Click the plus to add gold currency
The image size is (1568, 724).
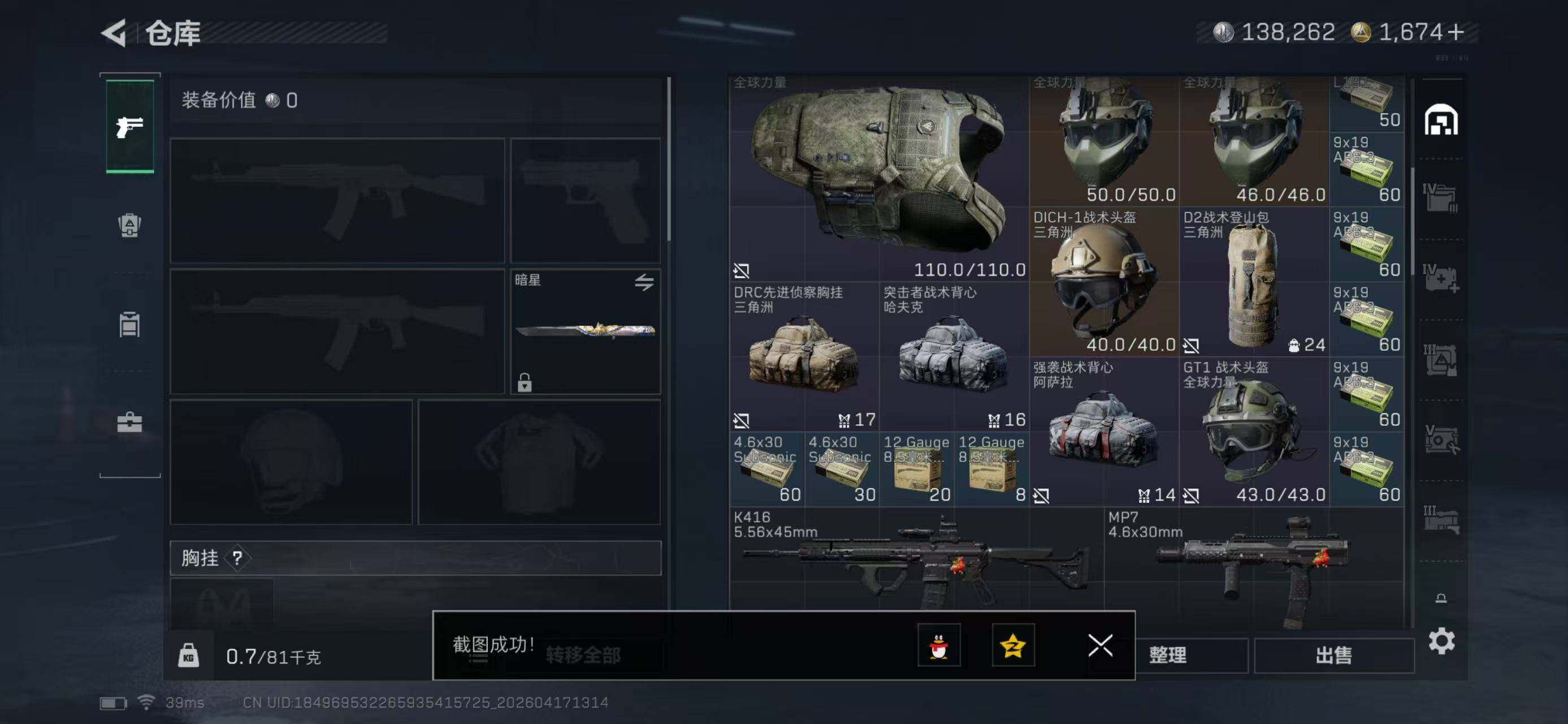(1456, 32)
